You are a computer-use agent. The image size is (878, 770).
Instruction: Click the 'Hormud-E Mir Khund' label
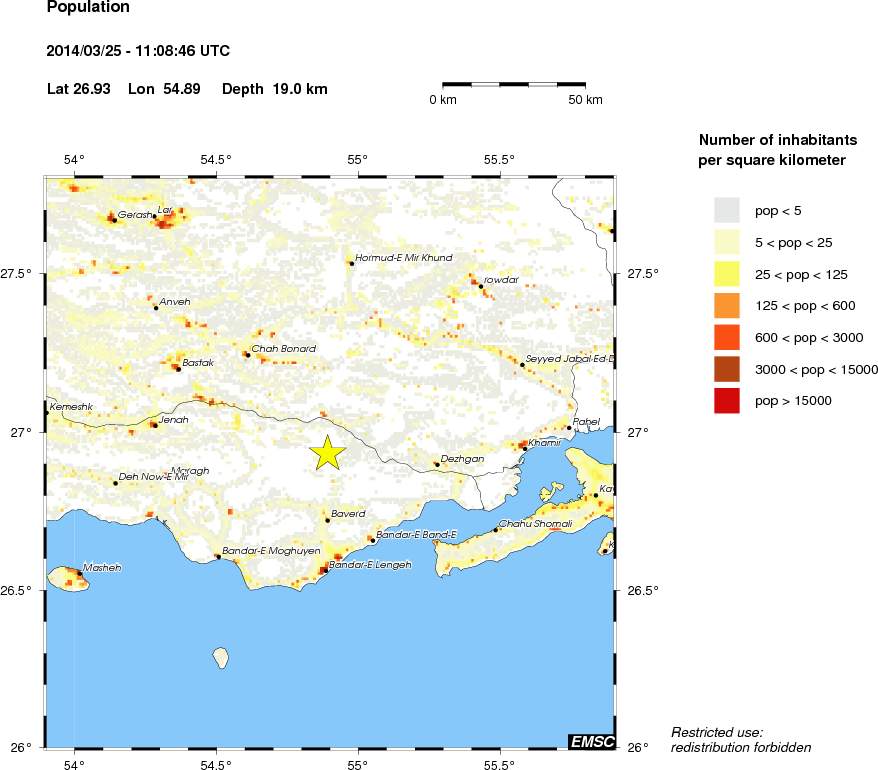coord(404,258)
